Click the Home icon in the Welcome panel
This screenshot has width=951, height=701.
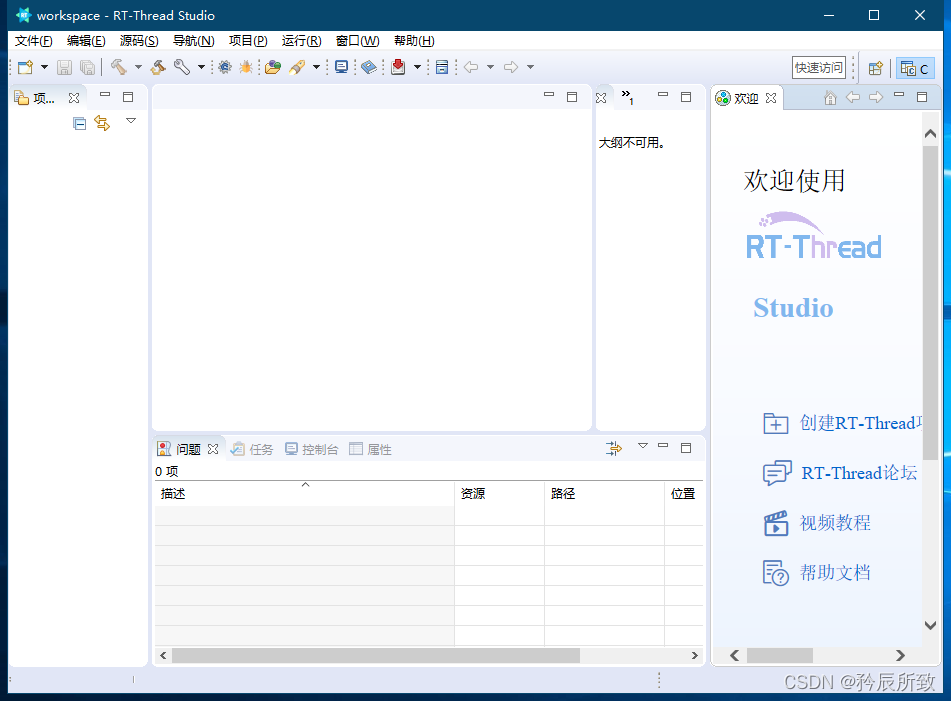pyautogui.click(x=831, y=97)
